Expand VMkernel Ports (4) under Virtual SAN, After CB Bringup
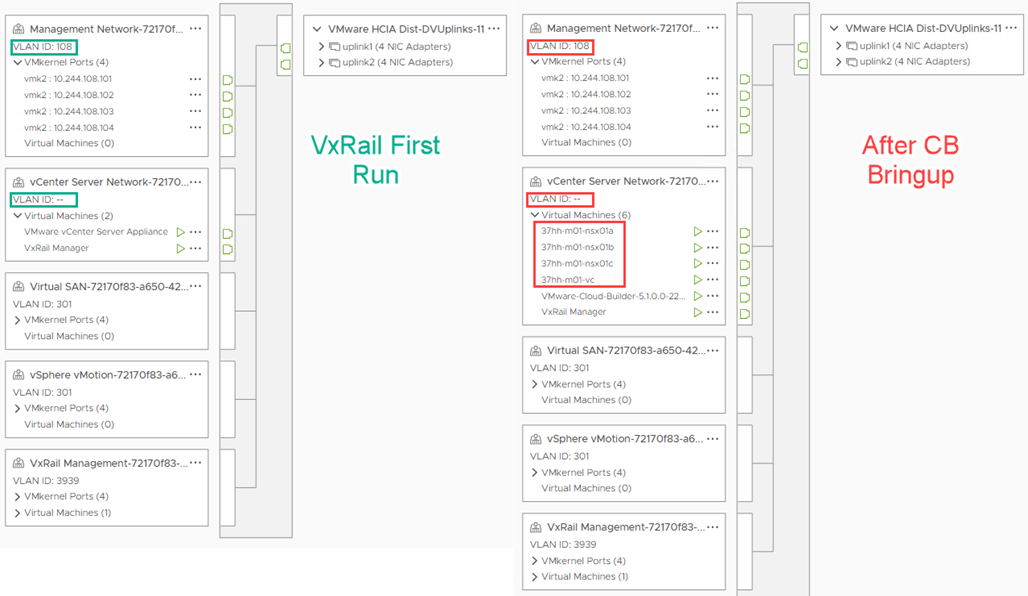1028x596 pixels. [x=535, y=384]
